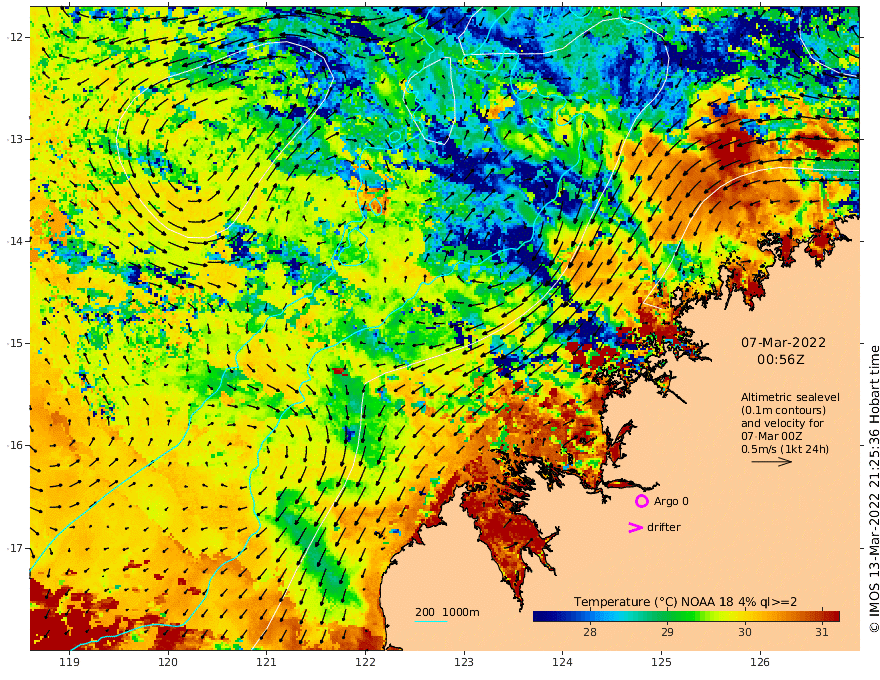Click the 'Altimetric sealevel' legend text

click(x=790, y=397)
